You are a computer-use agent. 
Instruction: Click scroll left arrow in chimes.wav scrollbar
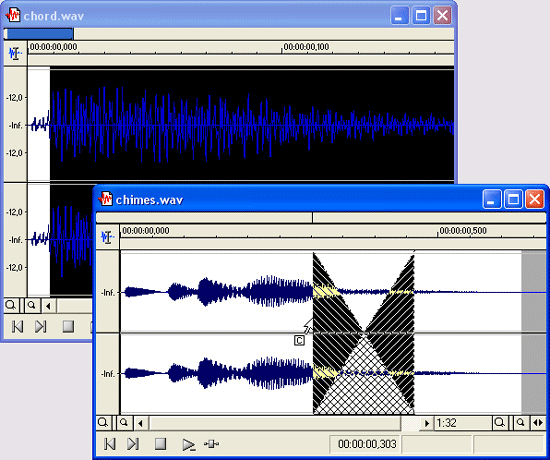coord(140,424)
